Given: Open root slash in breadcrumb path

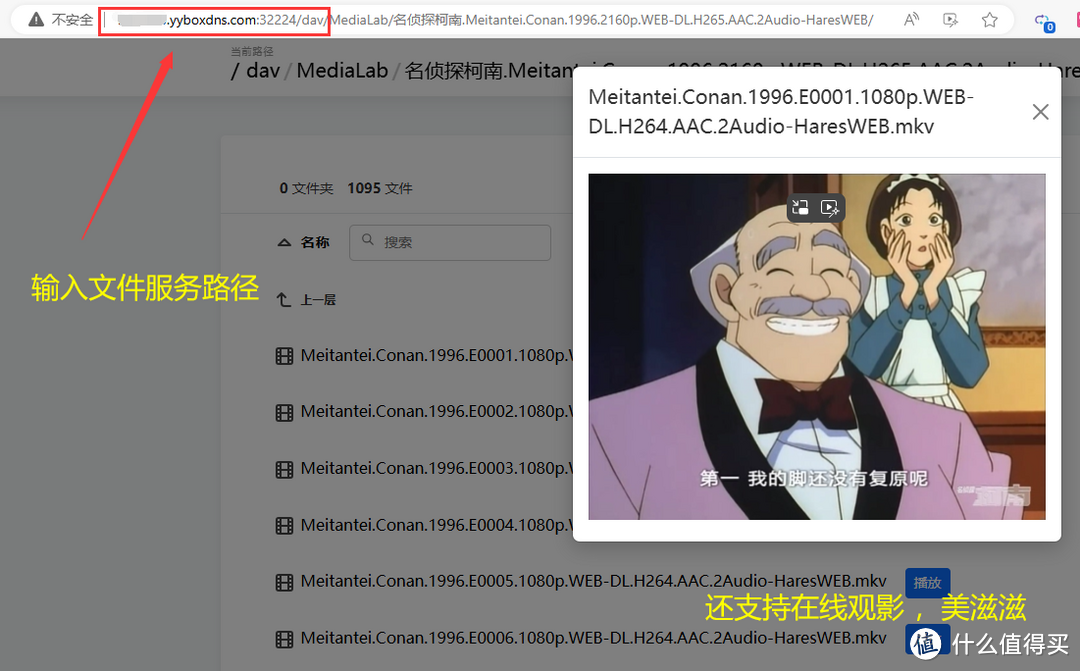Looking at the screenshot, I should [x=235, y=71].
